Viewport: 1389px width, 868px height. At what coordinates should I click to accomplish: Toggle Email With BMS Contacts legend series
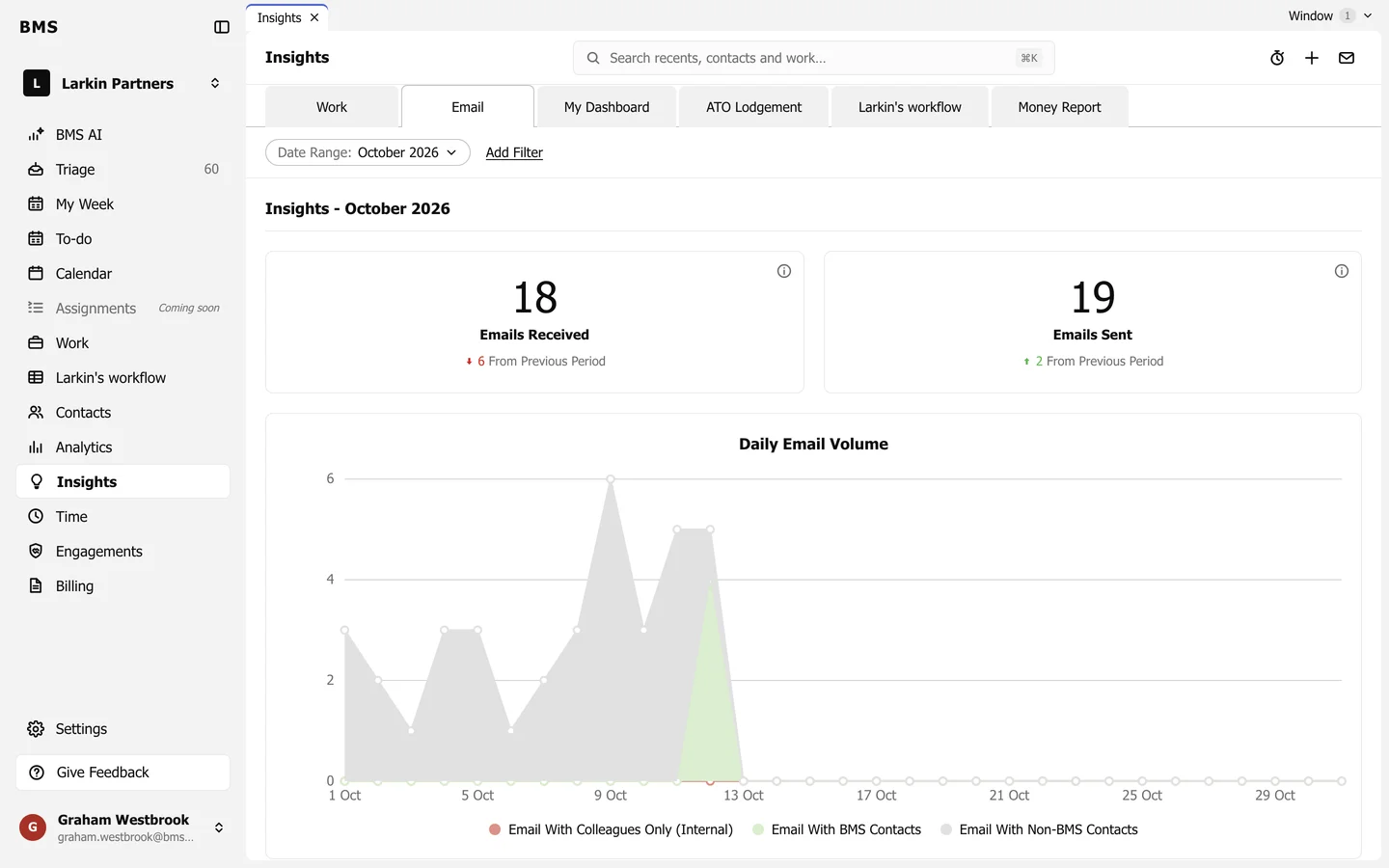(x=836, y=829)
